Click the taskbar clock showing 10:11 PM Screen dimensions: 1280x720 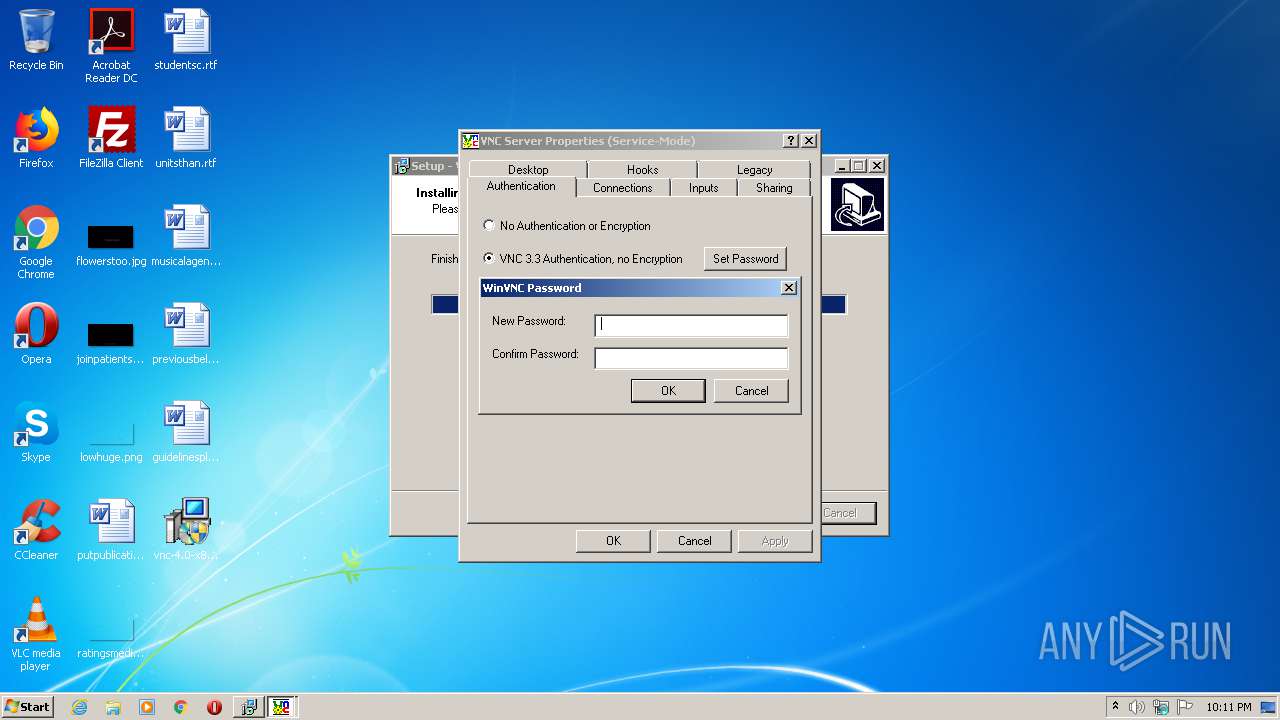(x=1228, y=707)
